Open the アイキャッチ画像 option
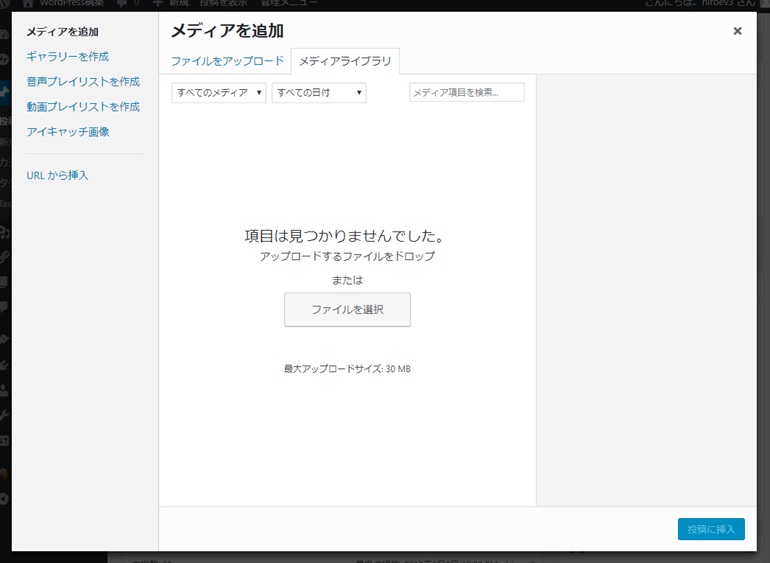Viewport: 770px width, 563px height. coord(67,131)
